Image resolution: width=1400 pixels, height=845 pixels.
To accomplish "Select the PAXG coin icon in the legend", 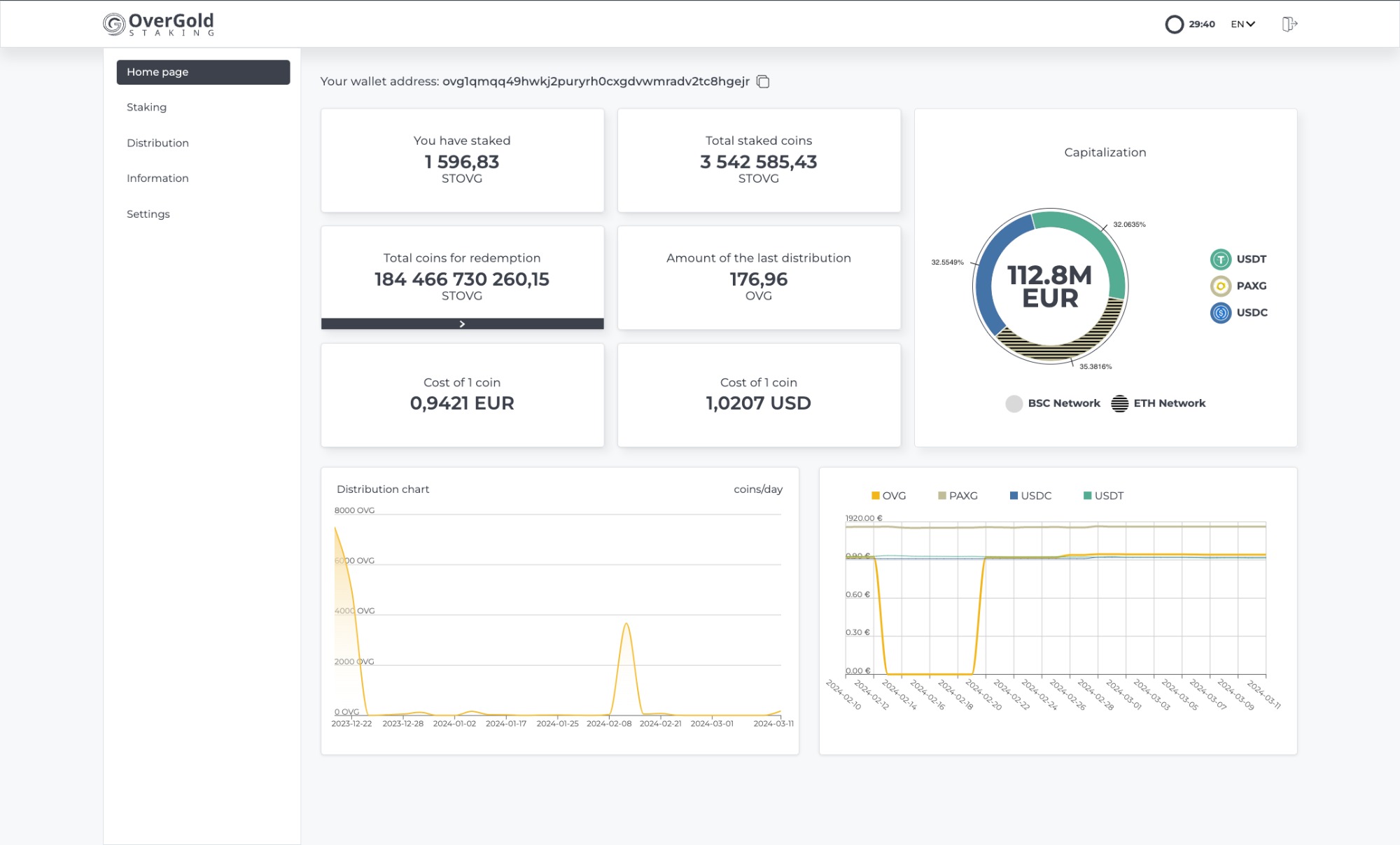I will [1220, 286].
